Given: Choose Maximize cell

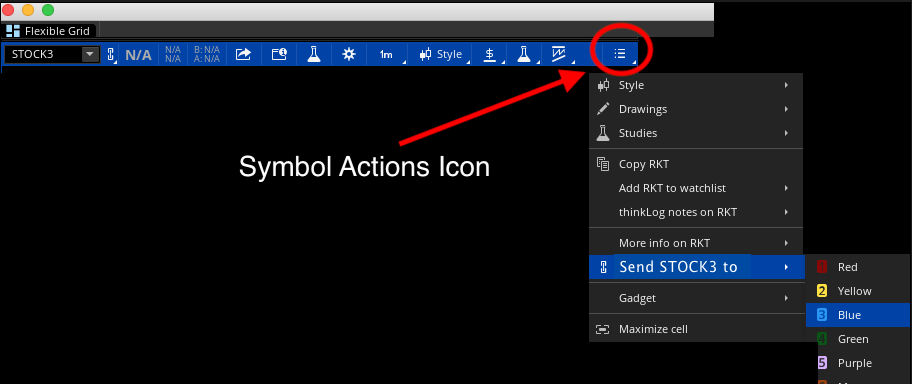Looking at the screenshot, I should [x=696, y=329].
